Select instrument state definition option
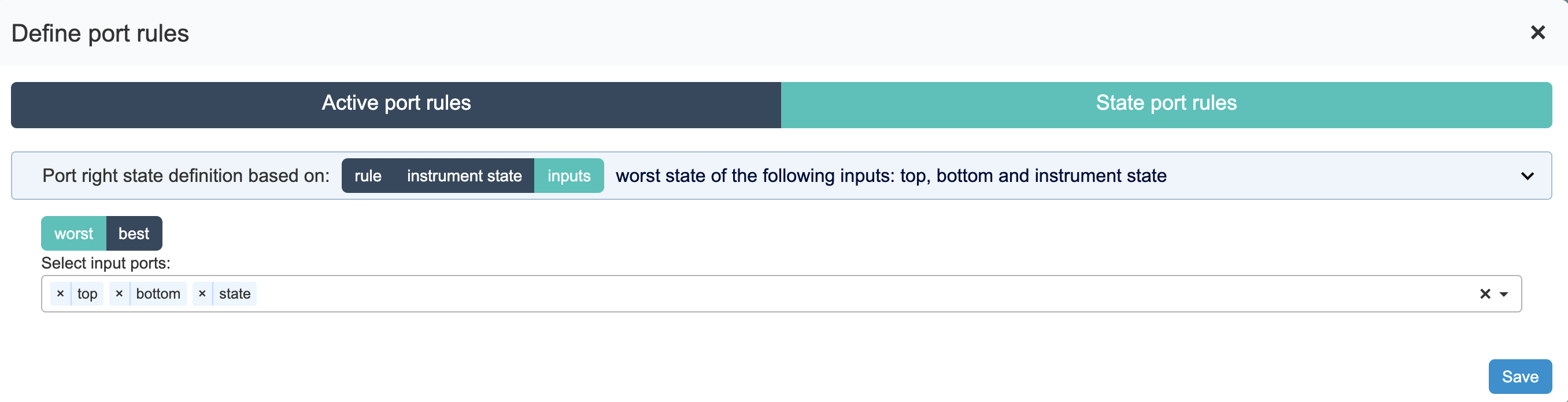Screen dimensions: 1568x402 pyautogui.click(x=464, y=176)
